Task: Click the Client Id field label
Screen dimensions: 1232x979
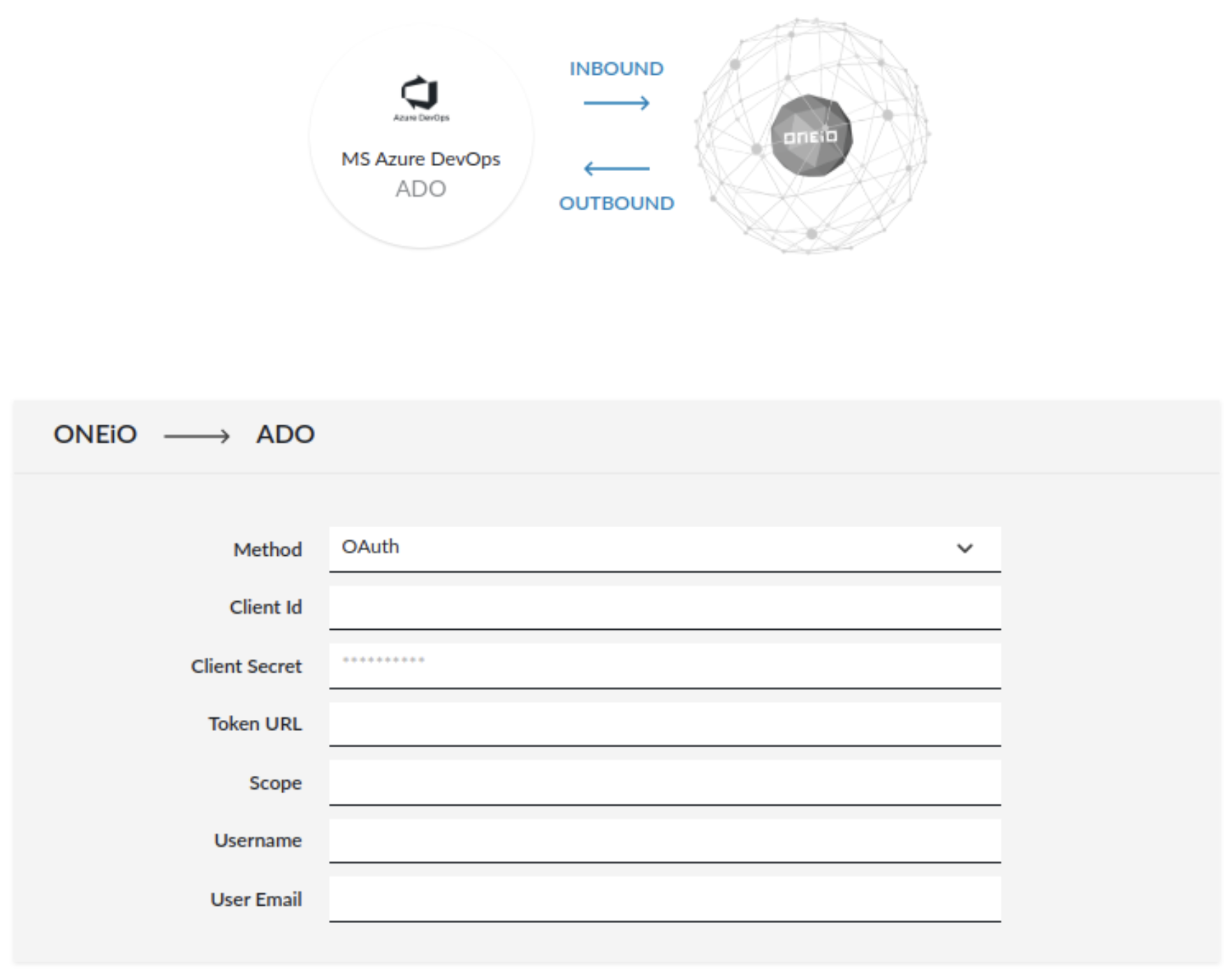Action: click(x=265, y=608)
